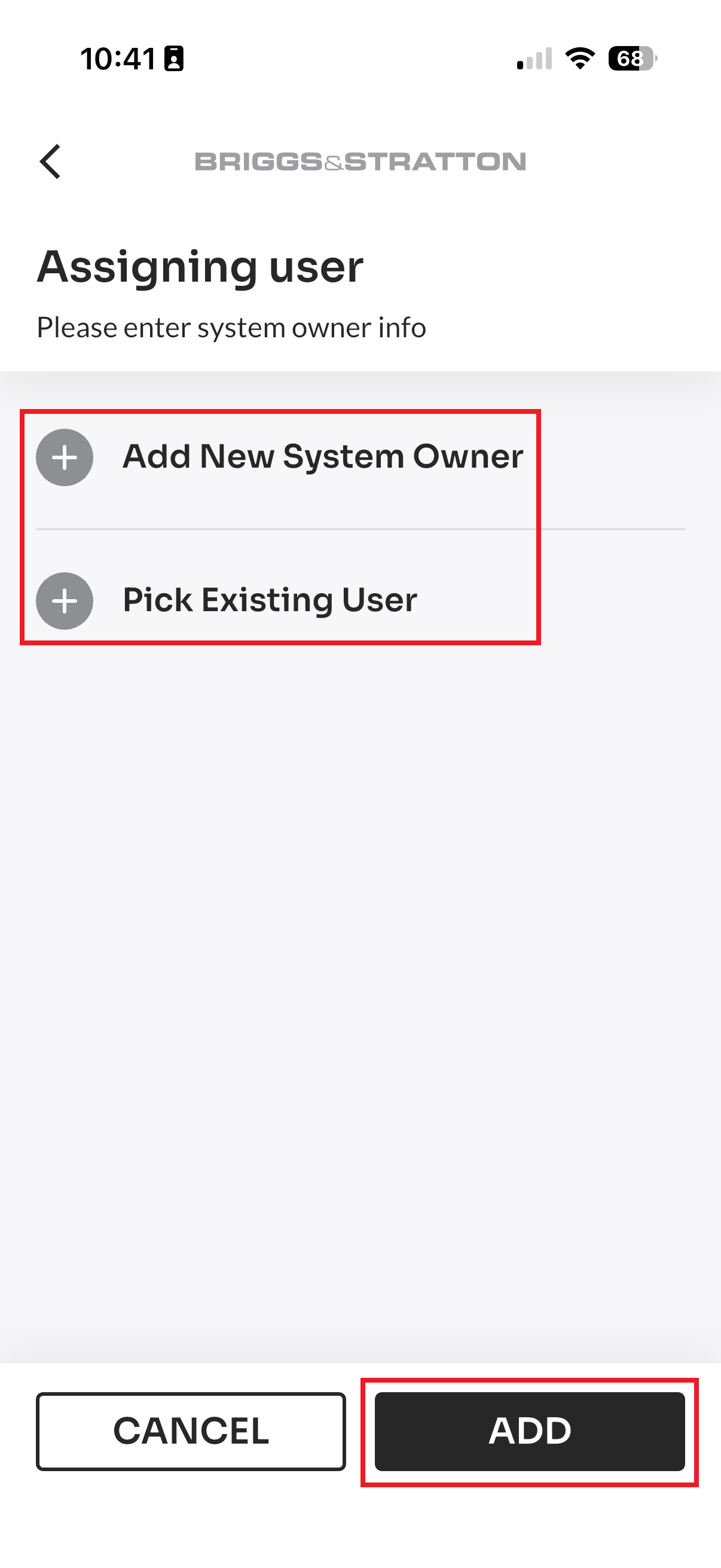Click the 'Please enter system owner info' text
721x1568 pixels.
(231, 328)
